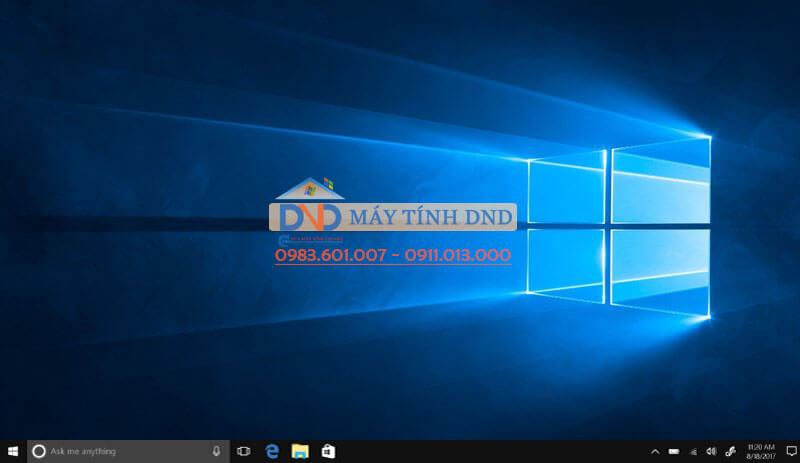The image size is (800, 463).
Task: Focus the 'Ask me anything' search box
Action: 128,451
